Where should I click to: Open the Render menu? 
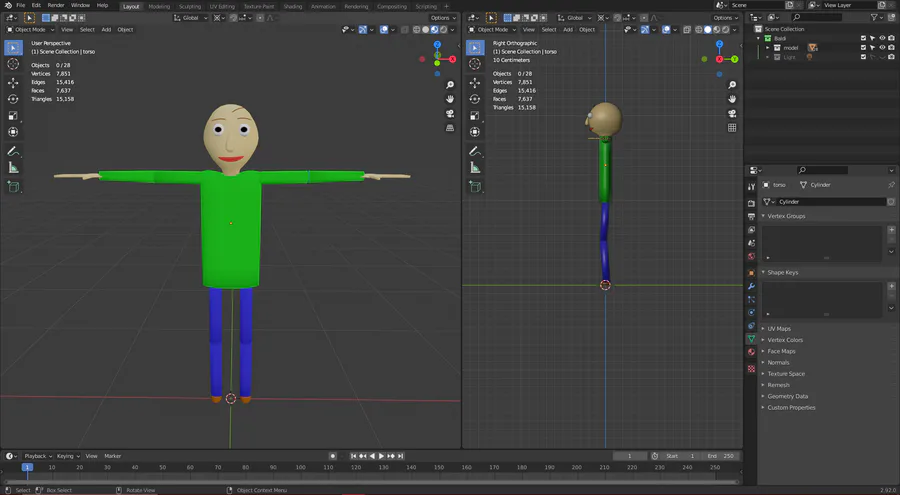56,6
